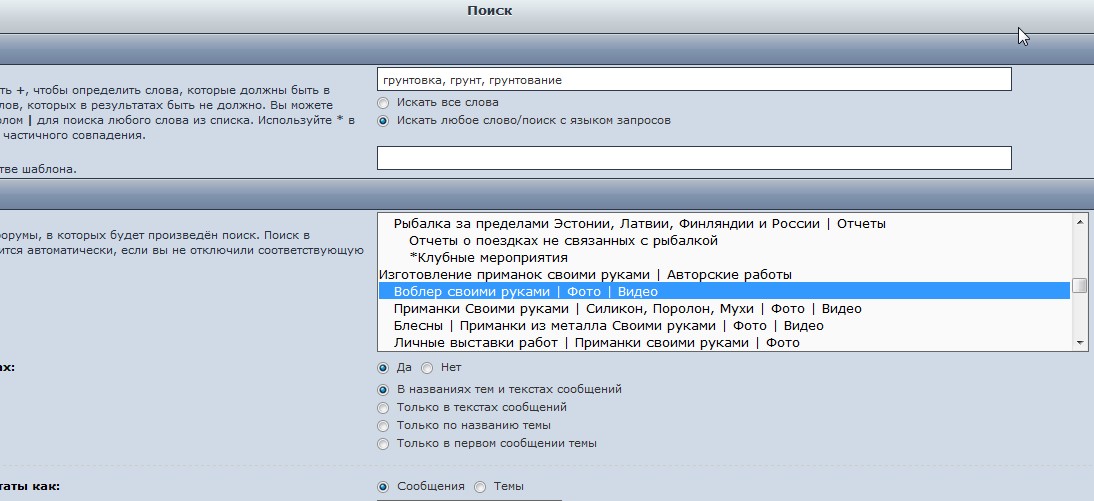Select 'Искать любое слово' query option

click(383, 120)
